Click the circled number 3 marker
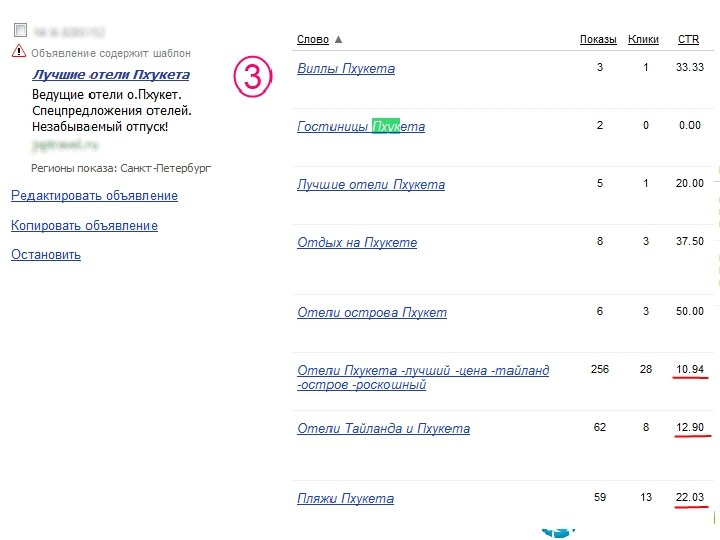The height and width of the screenshot is (540, 720). point(253,77)
